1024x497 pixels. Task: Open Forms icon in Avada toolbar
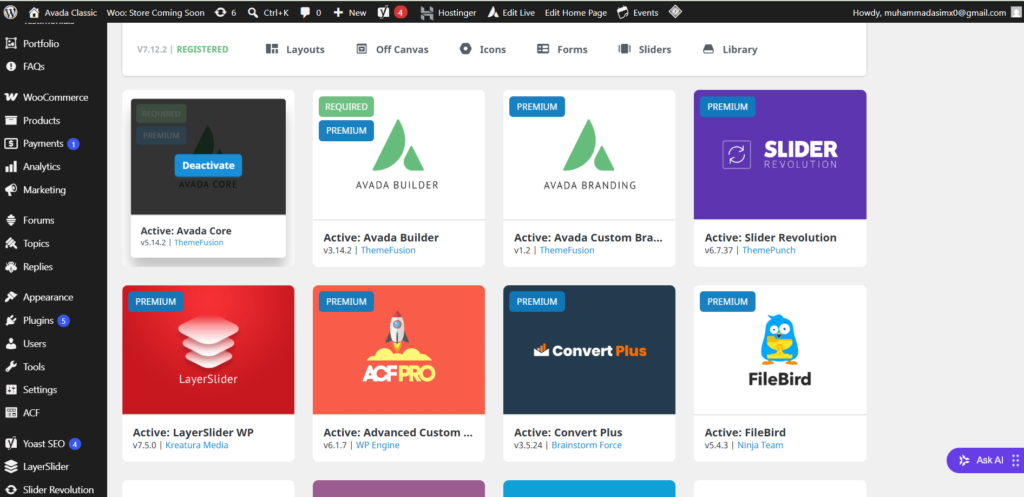[x=543, y=49]
